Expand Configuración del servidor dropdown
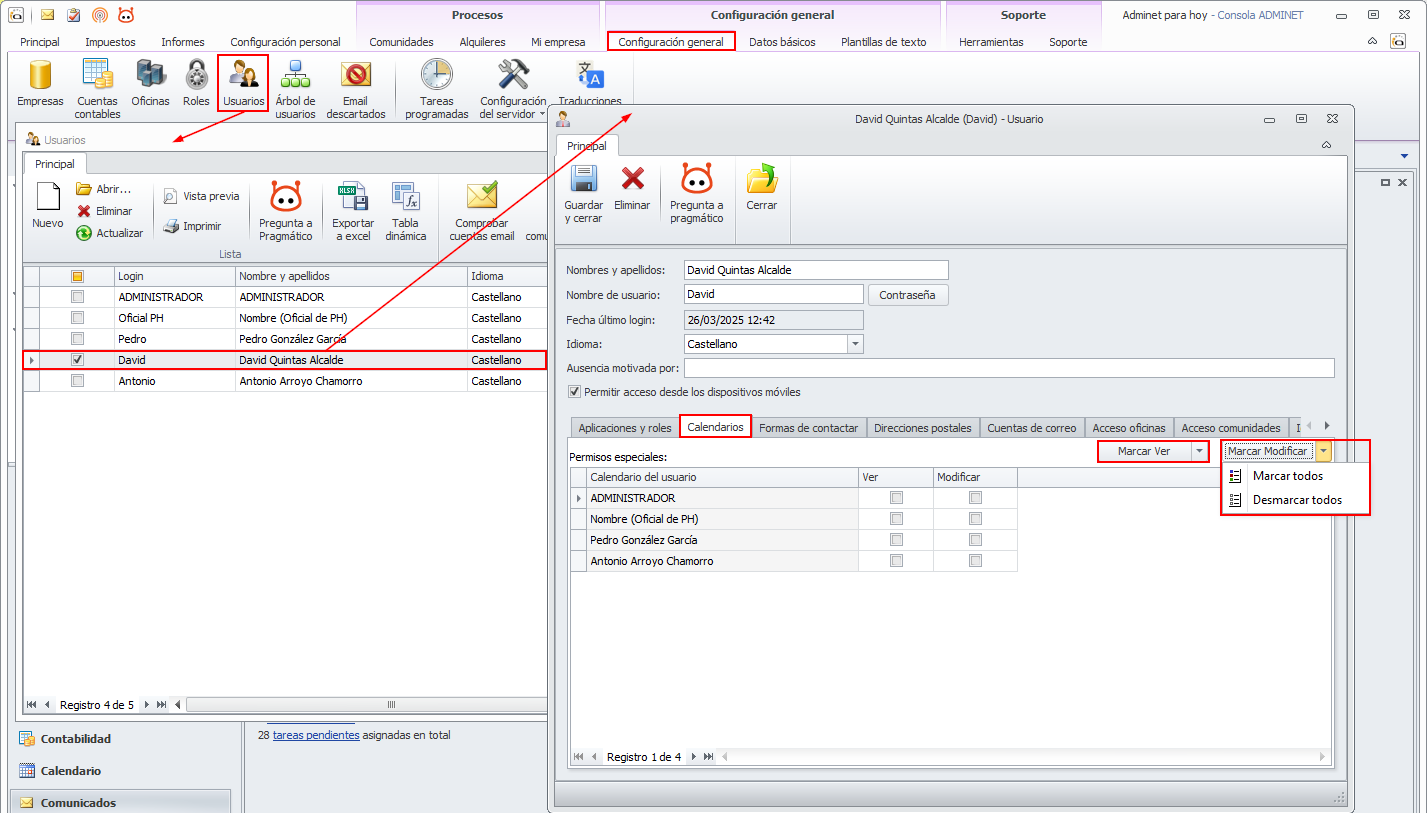 click(513, 113)
